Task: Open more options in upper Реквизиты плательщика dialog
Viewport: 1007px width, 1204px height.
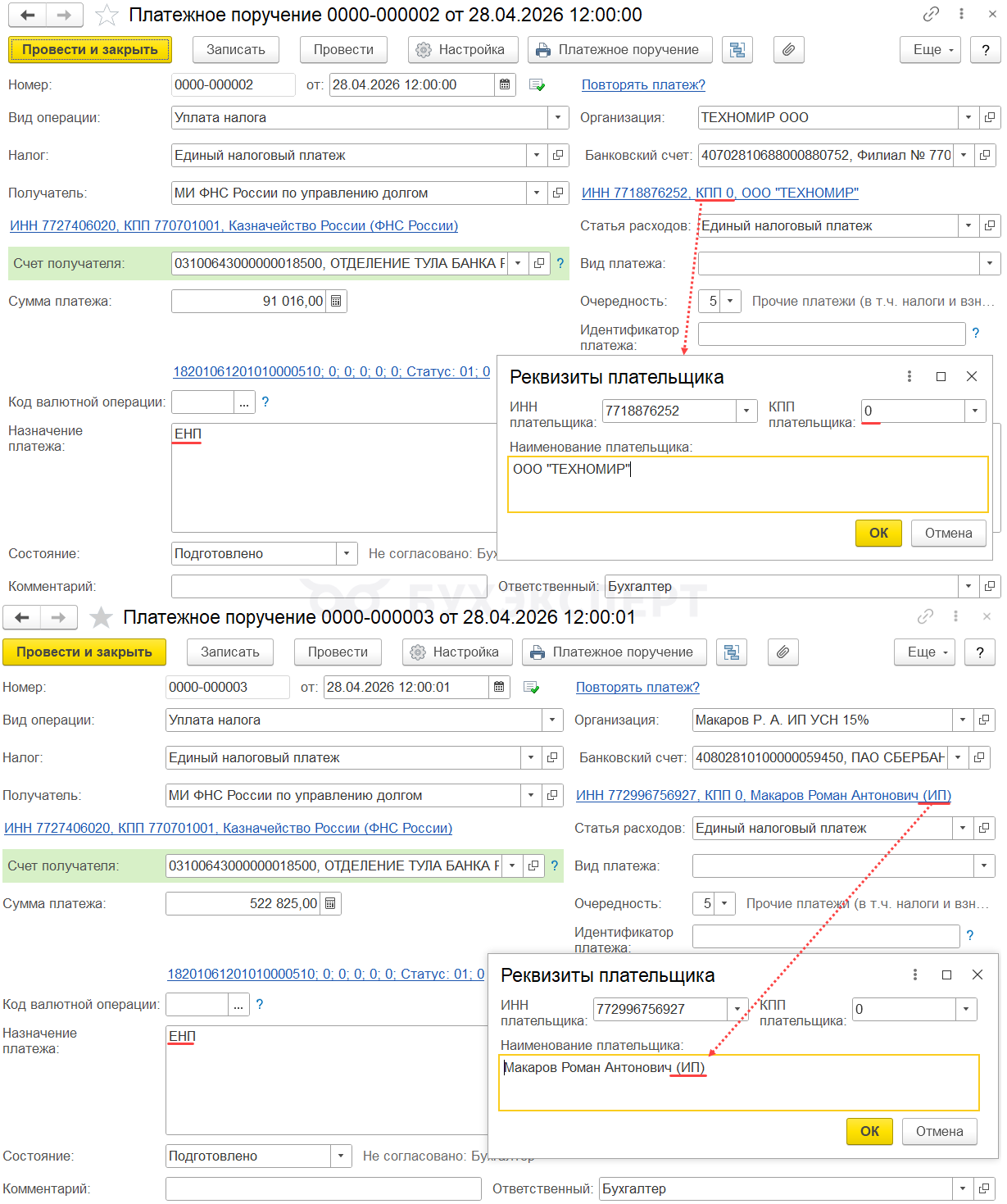Action: pyautogui.click(x=909, y=376)
